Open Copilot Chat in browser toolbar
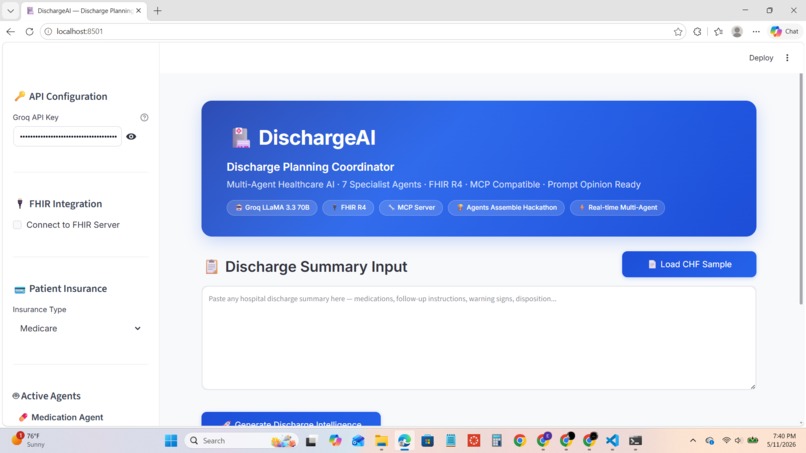Image resolution: width=806 pixels, height=453 pixels. point(784,31)
